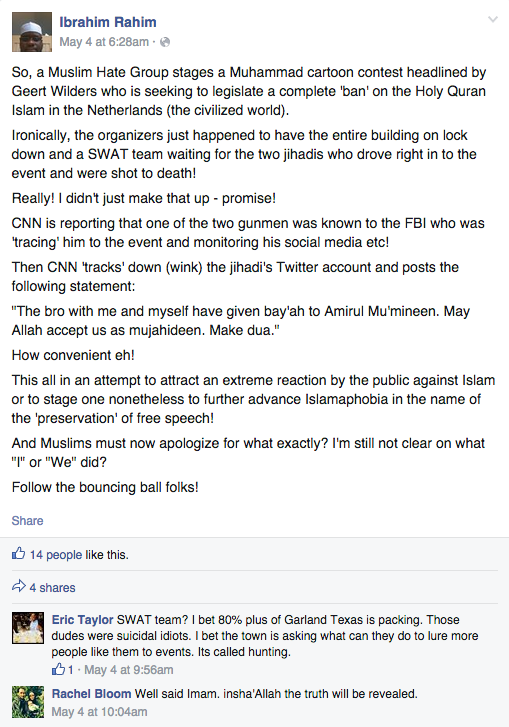Open the post timestamp May 4 at 6:28am
The image size is (509, 727).
[104, 42]
